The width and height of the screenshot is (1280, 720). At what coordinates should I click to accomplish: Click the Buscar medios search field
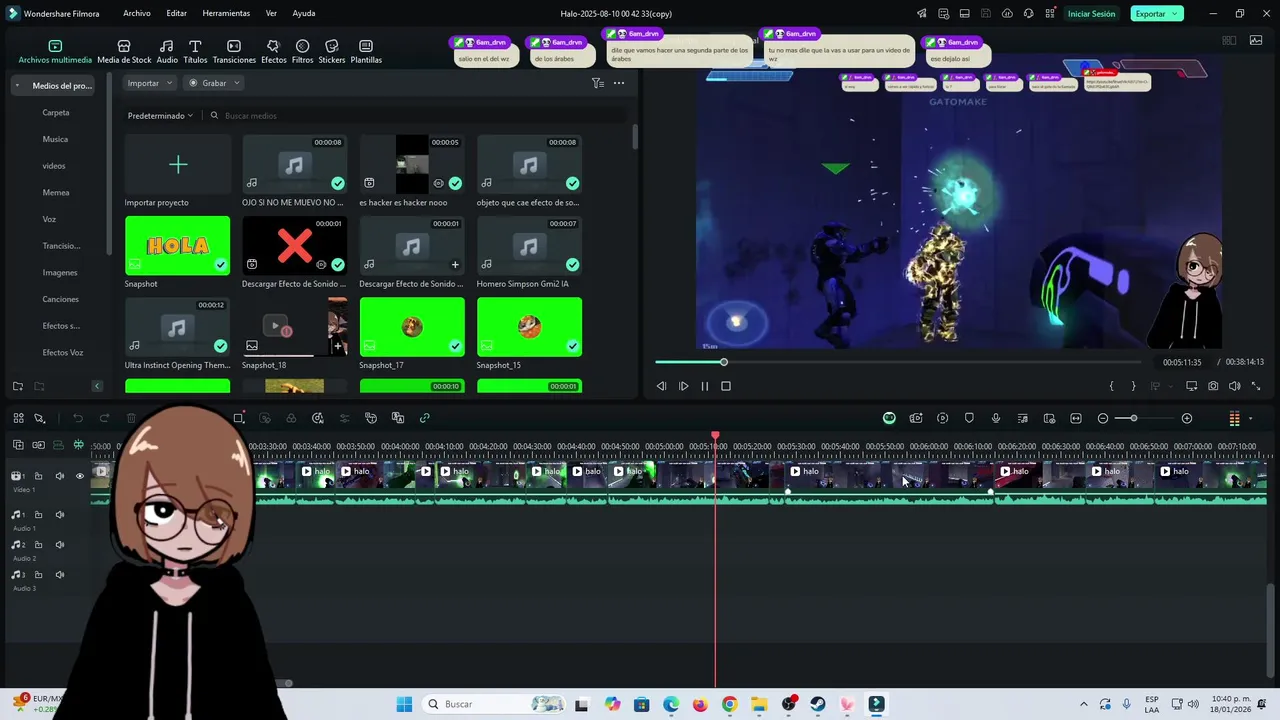click(x=420, y=116)
